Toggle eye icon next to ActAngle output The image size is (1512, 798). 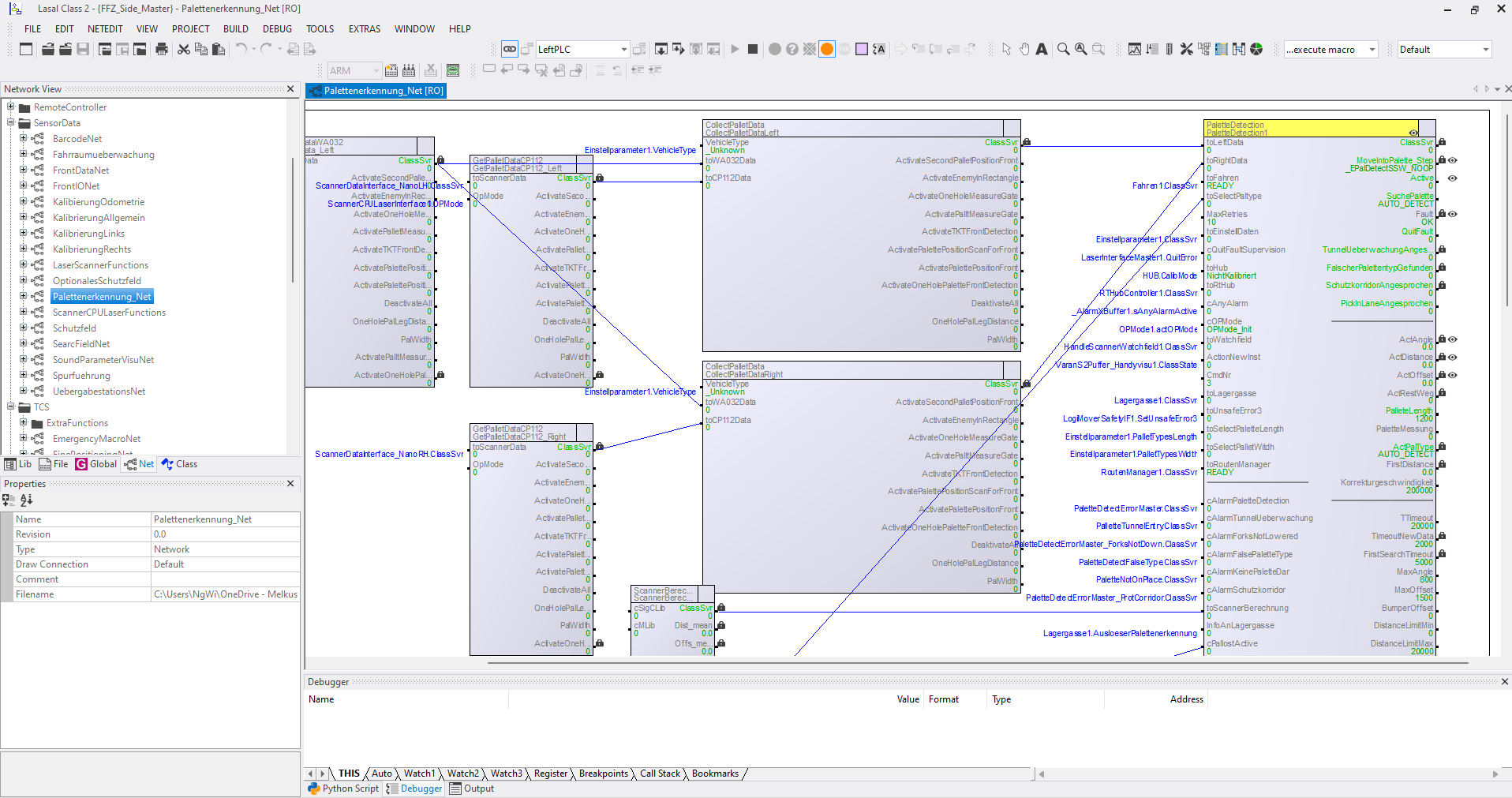pos(1452,339)
